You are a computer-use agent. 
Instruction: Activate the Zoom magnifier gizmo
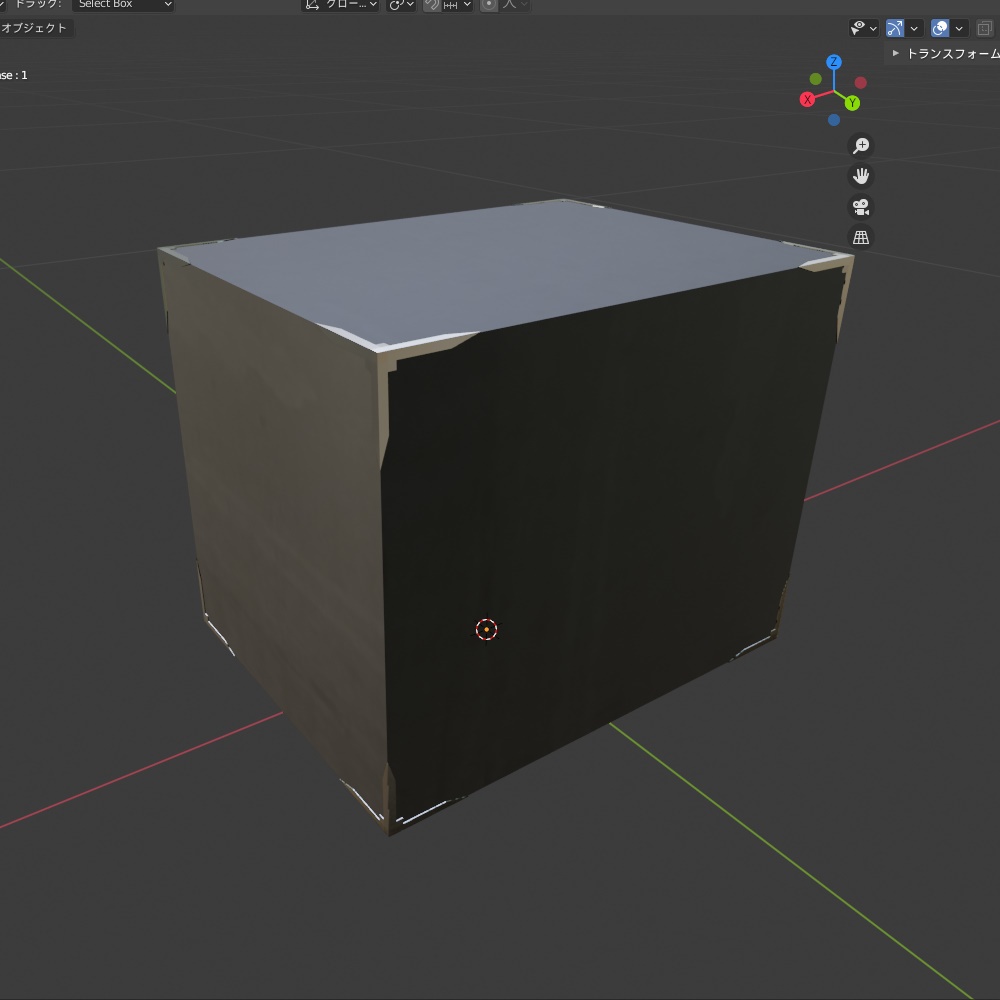coord(860,146)
